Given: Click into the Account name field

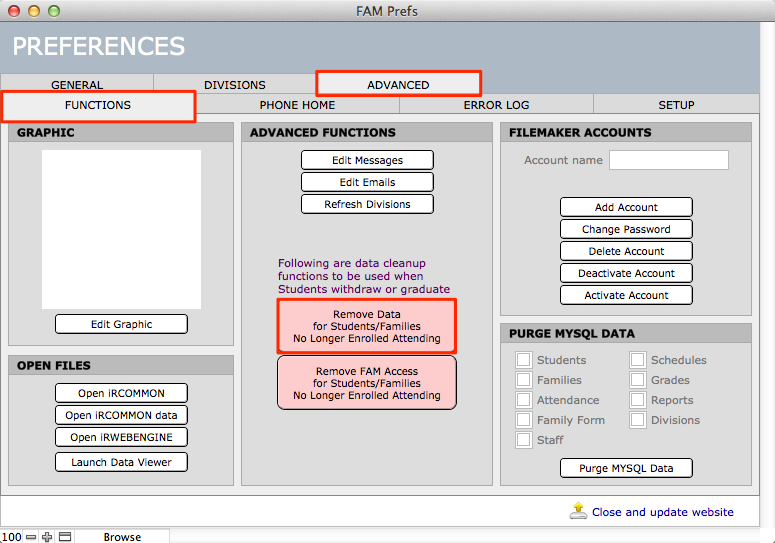Looking at the screenshot, I should tap(669, 160).
